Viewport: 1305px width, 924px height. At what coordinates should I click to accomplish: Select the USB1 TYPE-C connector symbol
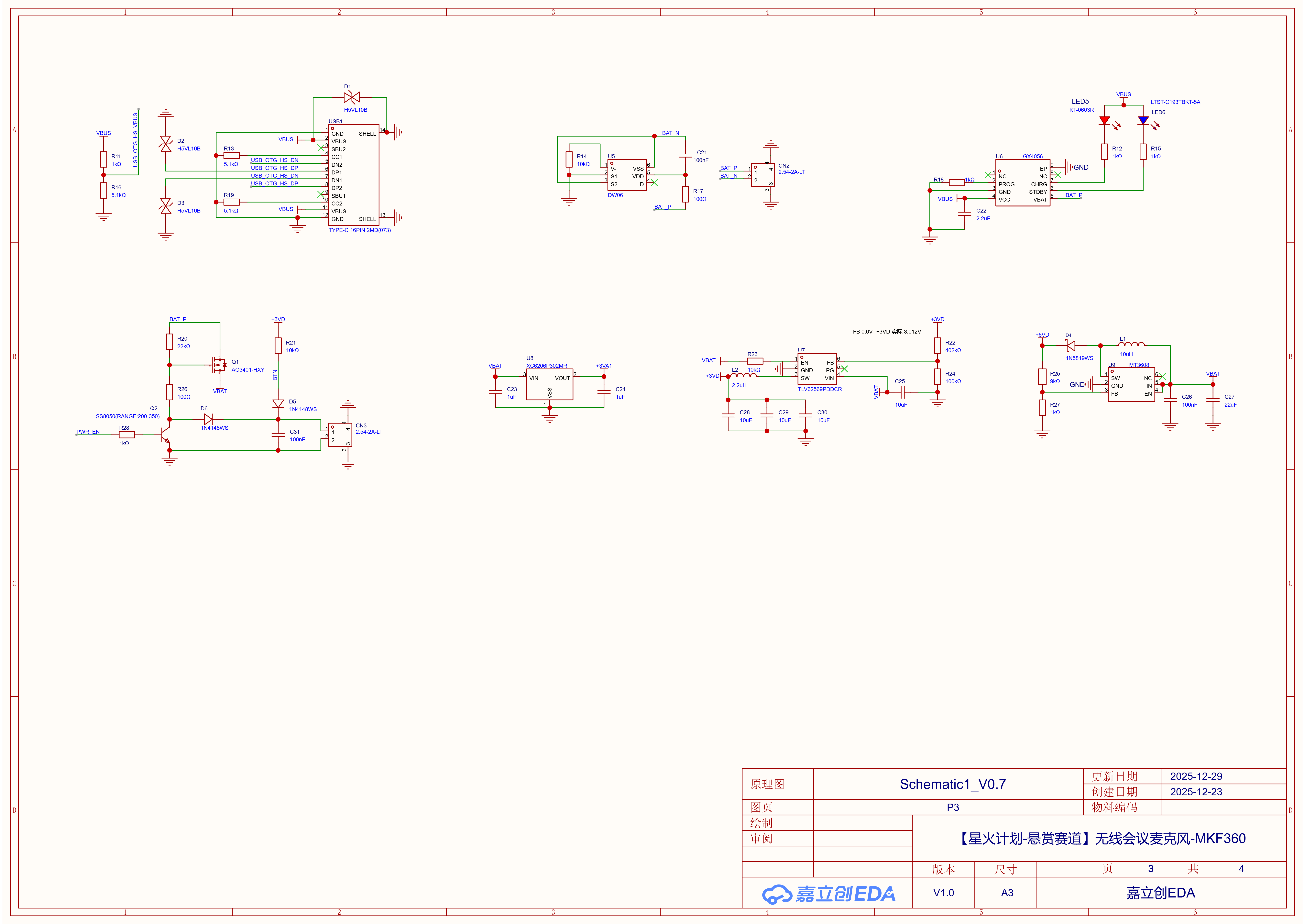(353, 175)
